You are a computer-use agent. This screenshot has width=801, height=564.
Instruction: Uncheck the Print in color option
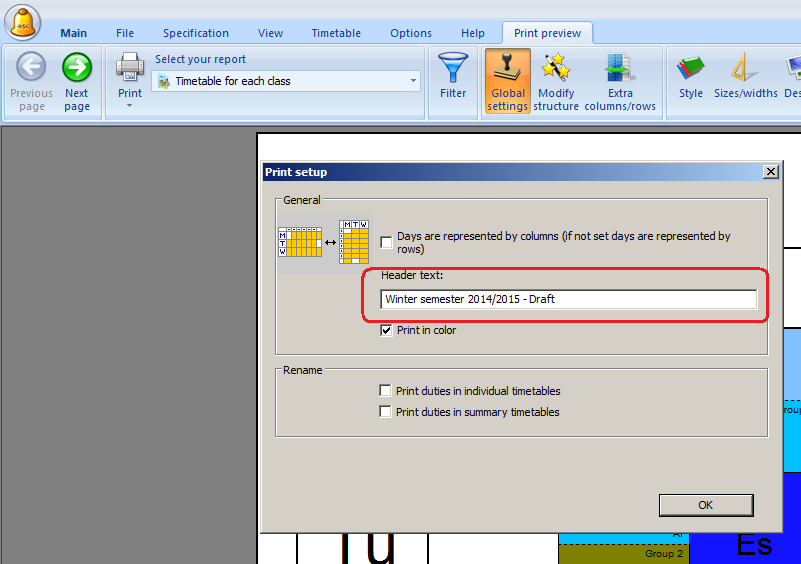coord(386,331)
